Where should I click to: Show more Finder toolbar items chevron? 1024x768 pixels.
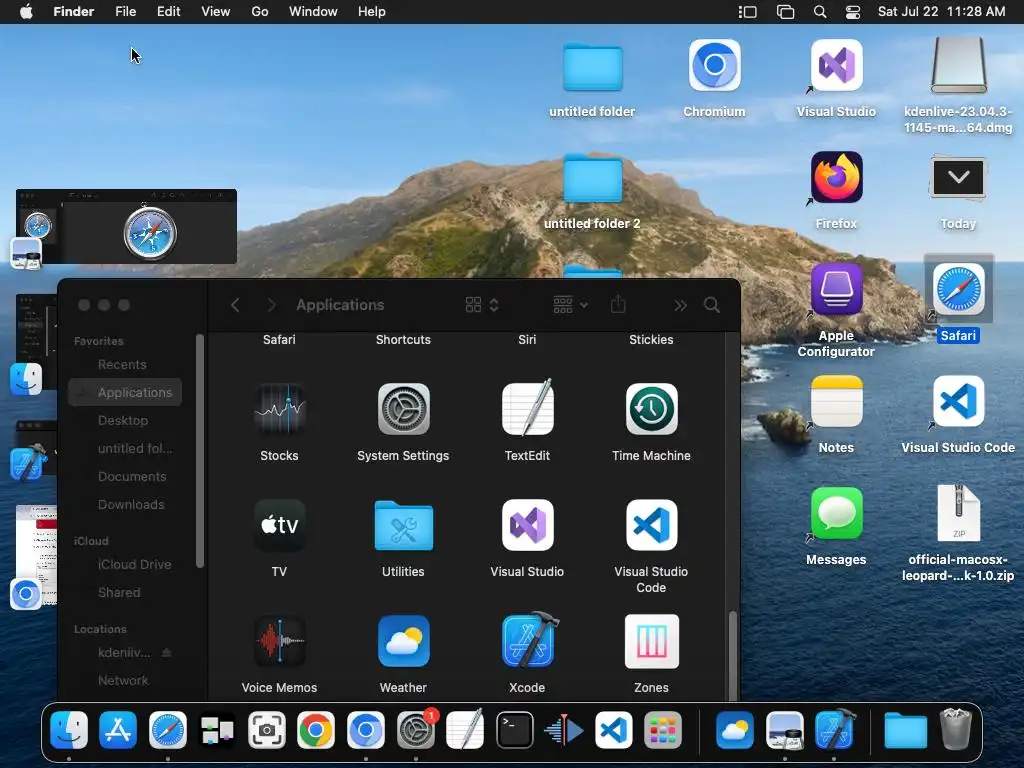(x=680, y=306)
